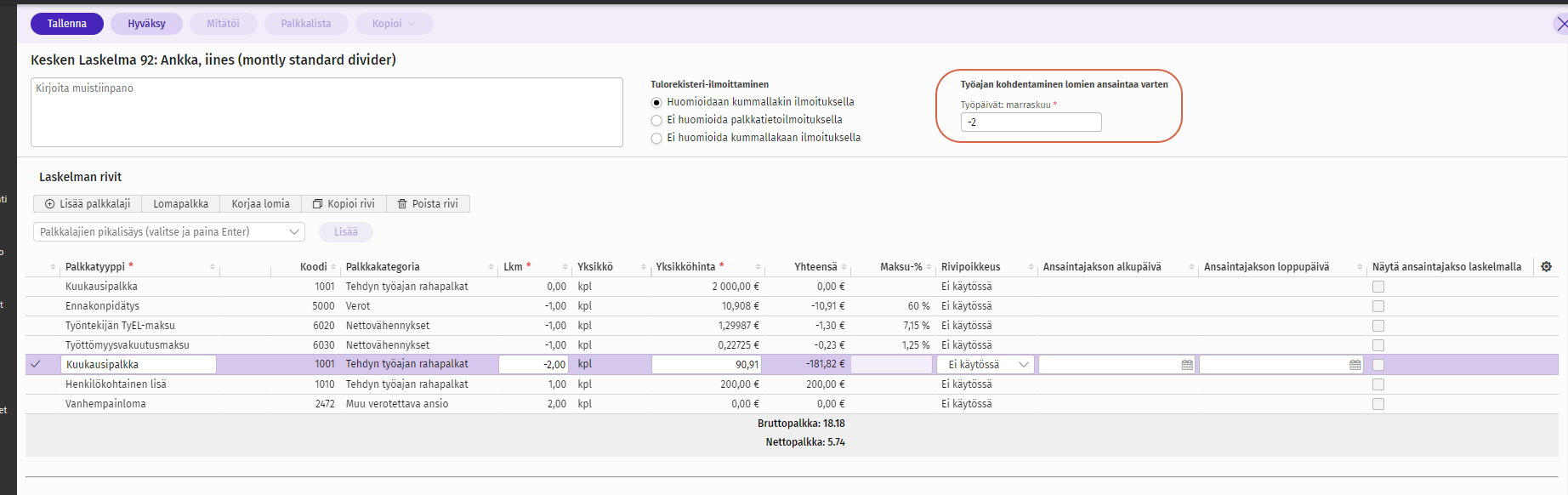Sort rows using Palkkakategoria sort arrows
This screenshot has height=495, width=1568.
pyautogui.click(x=491, y=267)
